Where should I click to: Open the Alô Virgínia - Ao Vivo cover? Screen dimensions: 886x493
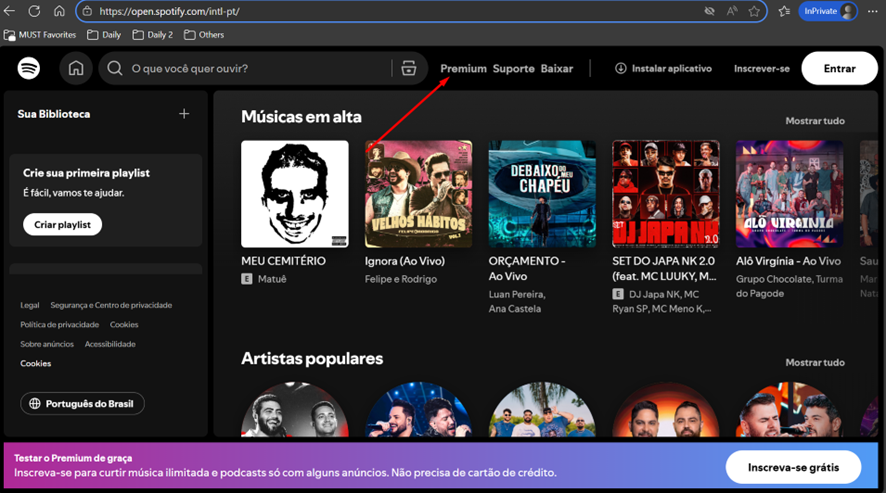point(789,194)
